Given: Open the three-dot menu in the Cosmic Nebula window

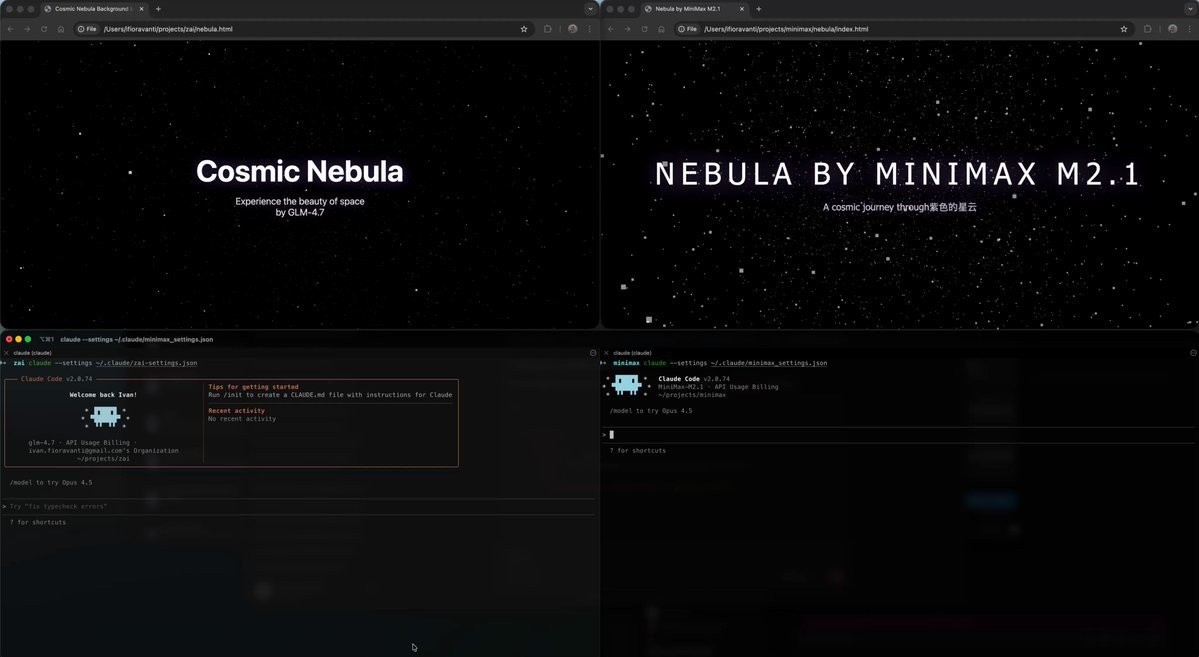Looking at the screenshot, I should [590, 29].
